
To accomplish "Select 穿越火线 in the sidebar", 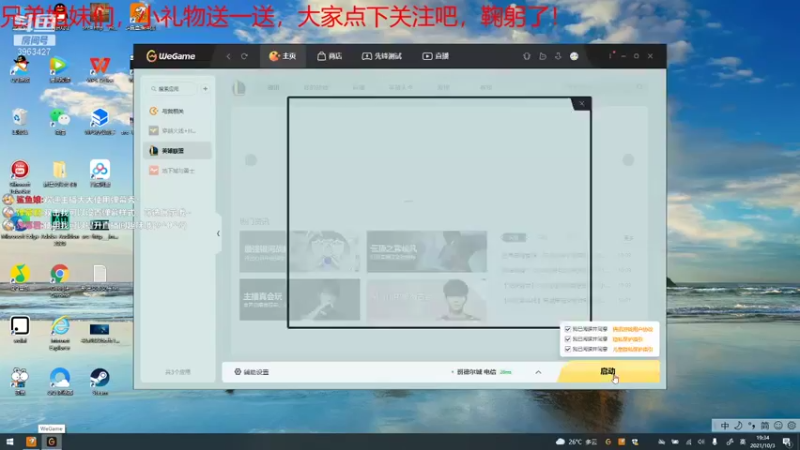I will point(177,131).
